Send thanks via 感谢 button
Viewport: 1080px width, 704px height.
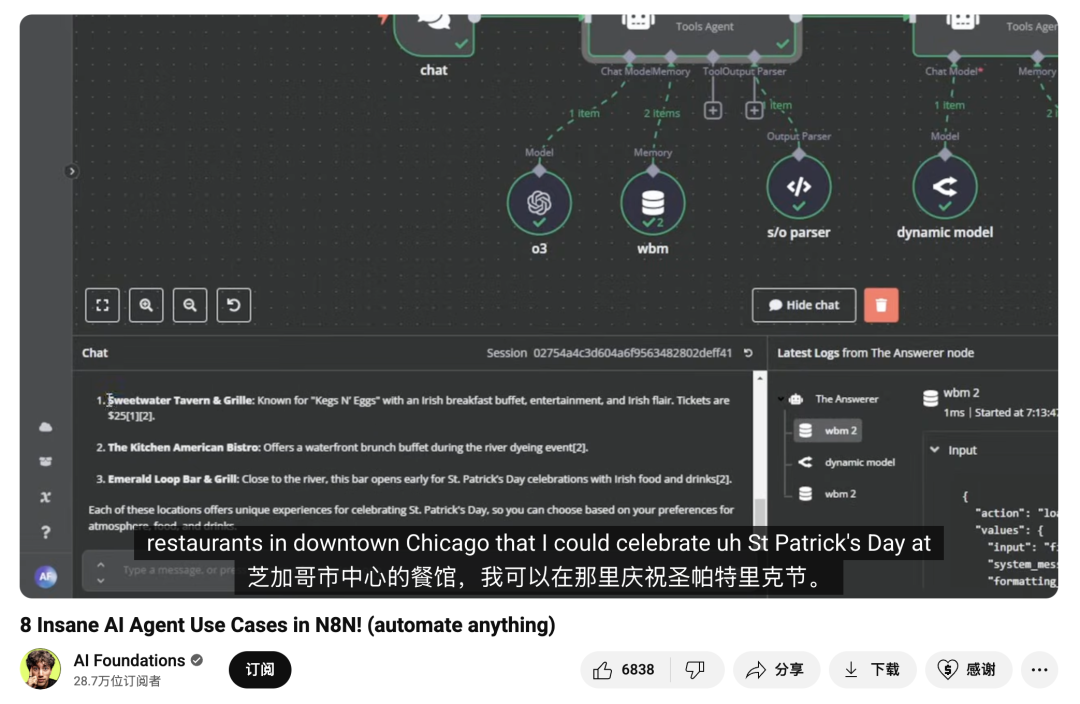(x=968, y=670)
